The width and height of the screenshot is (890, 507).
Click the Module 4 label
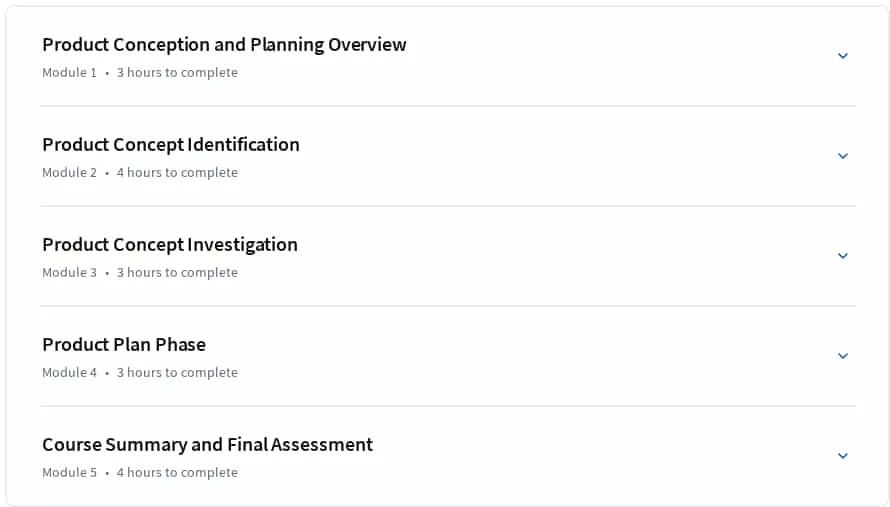pos(69,372)
